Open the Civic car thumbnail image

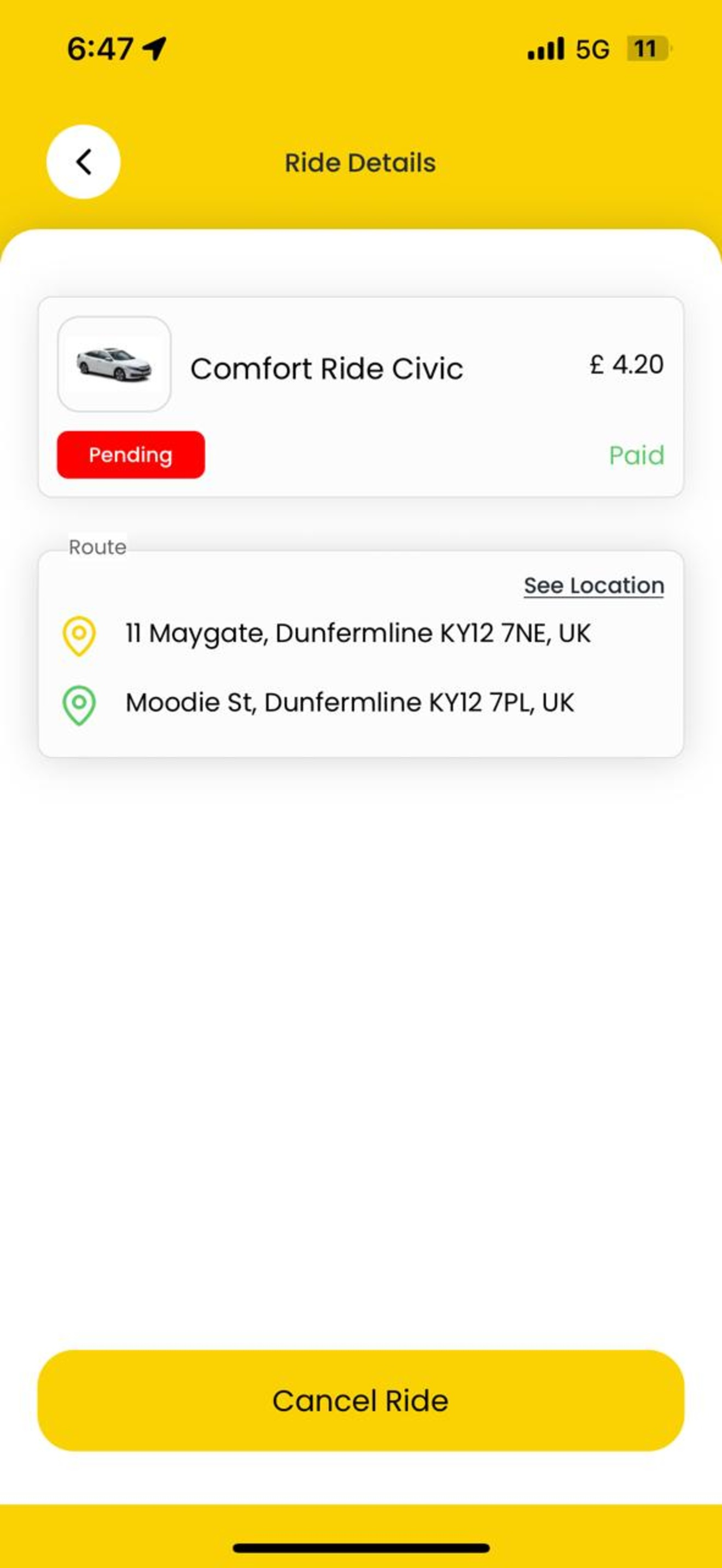tap(114, 364)
